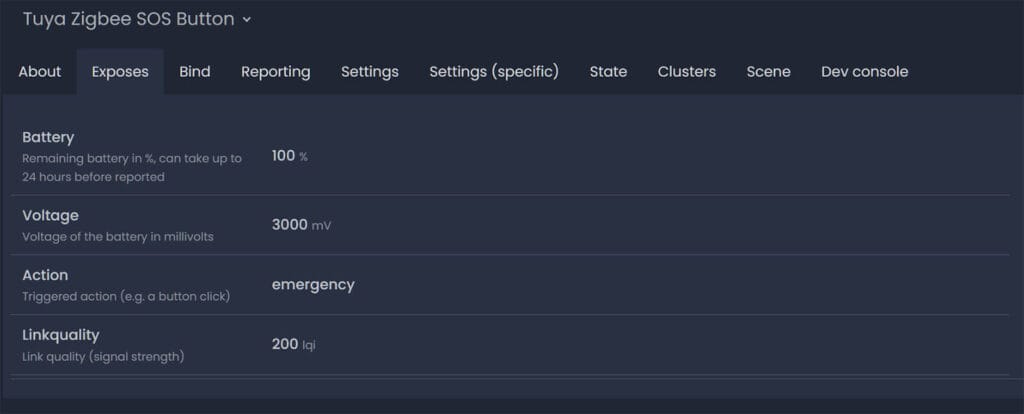Viewport: 1024px width, 414px height.
Task: Click the 'Voltage of the battery in millivolts' description
Action: coord(118,237)
